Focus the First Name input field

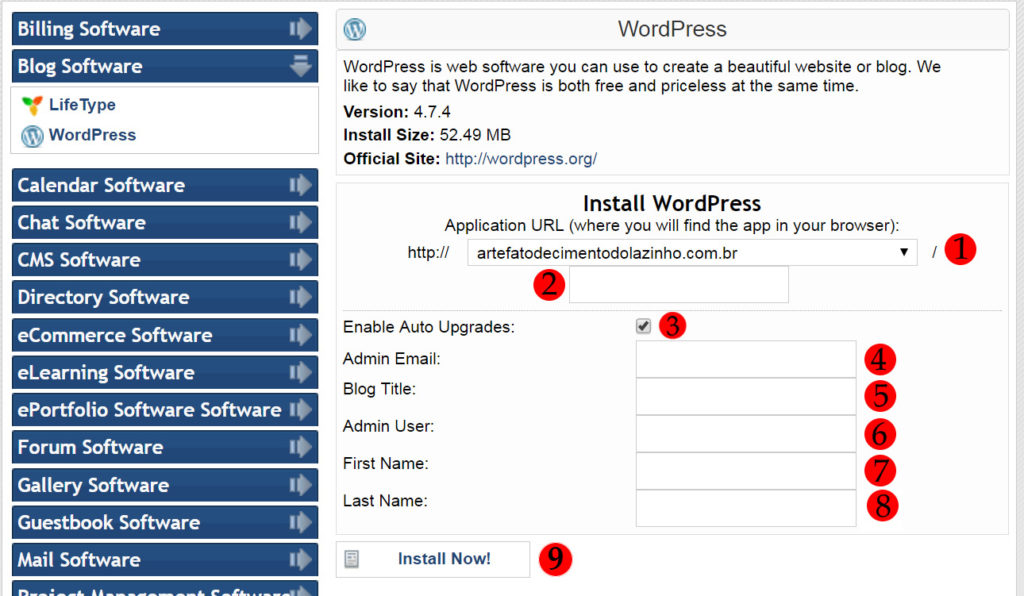pos(746,471)
